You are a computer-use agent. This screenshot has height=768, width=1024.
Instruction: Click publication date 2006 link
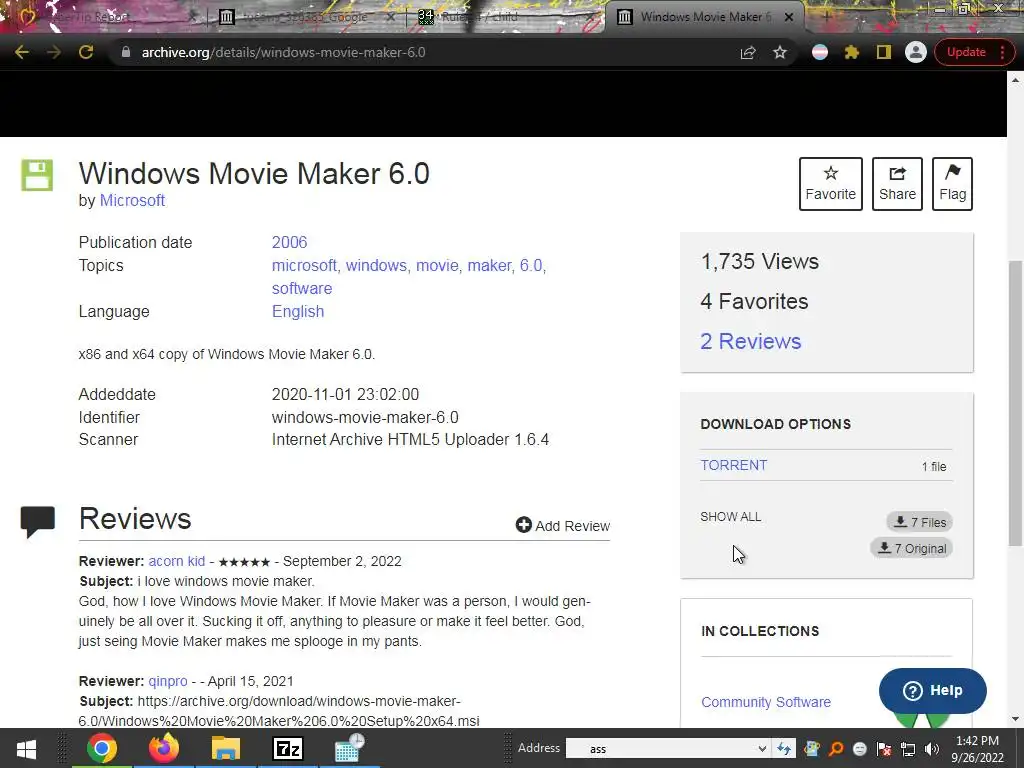289,242
